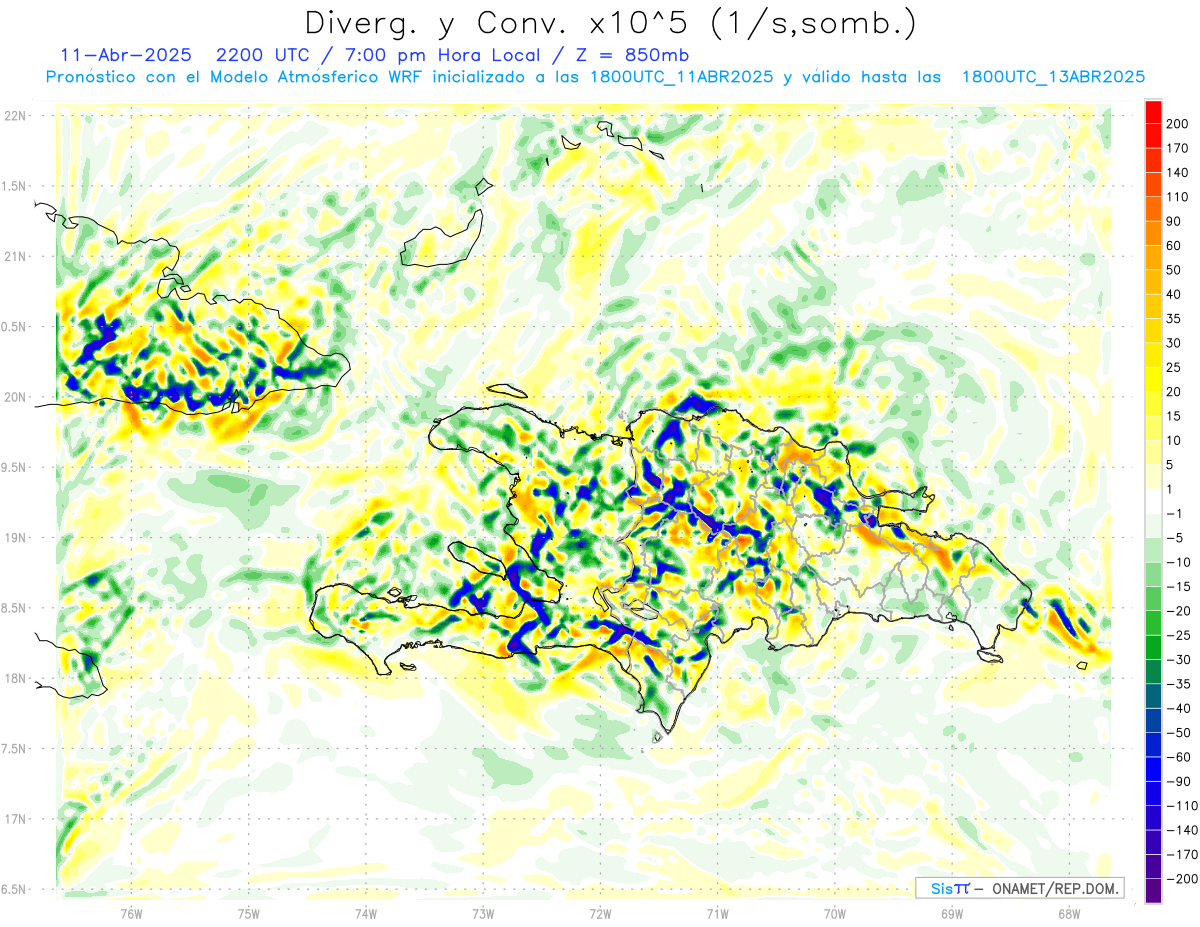Click the '-40' color bar label
Viewport: 1200px width, 927px height.
(1179, 709)
